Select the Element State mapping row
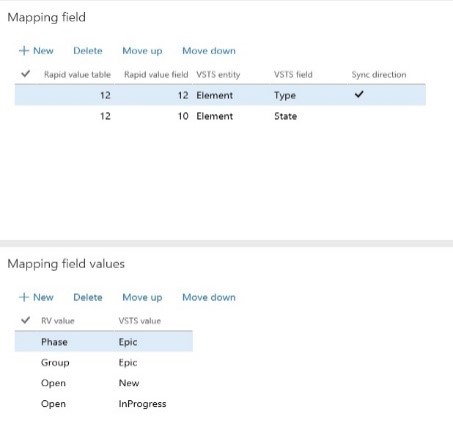The width and height of the screenshot is (453, 425). 220,116
